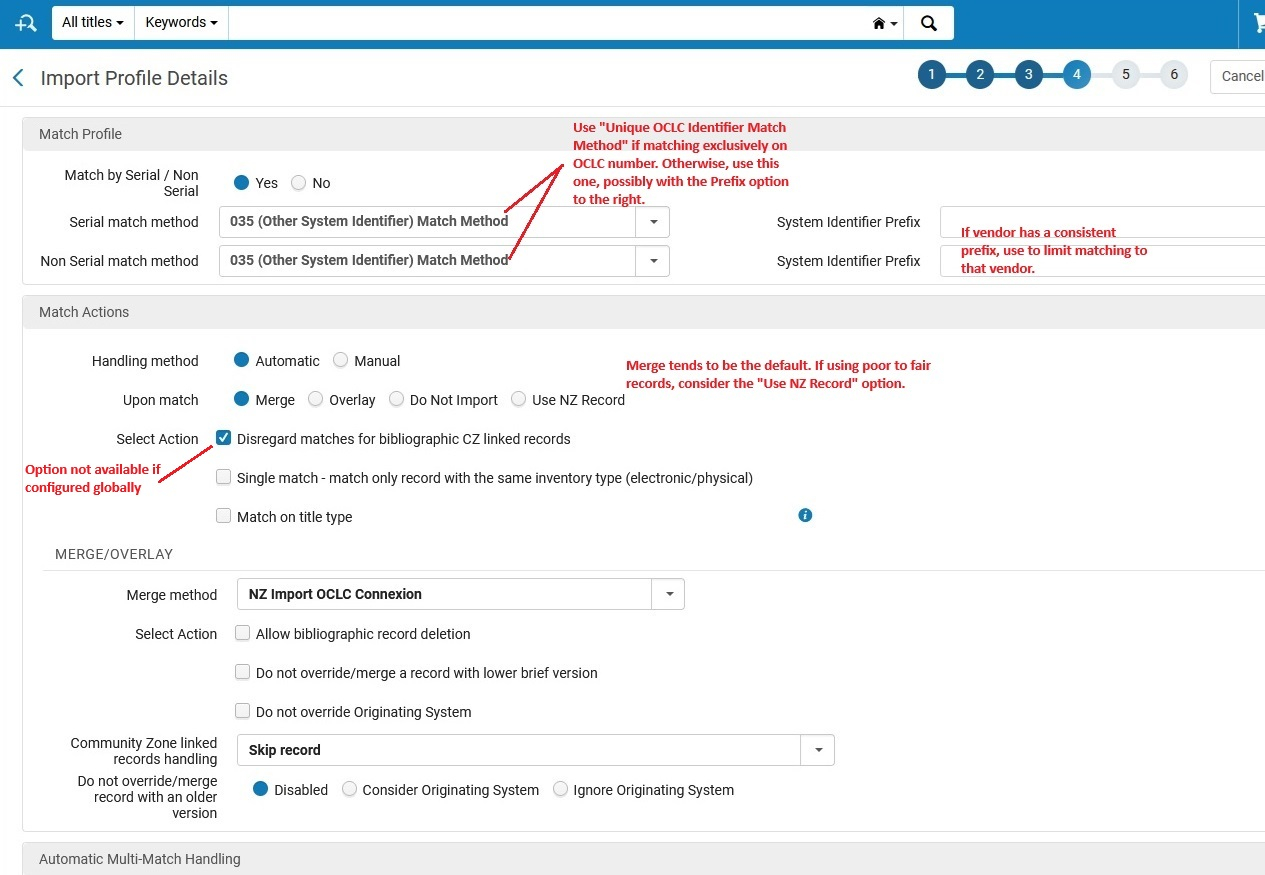Select Manual handling method

341,361
